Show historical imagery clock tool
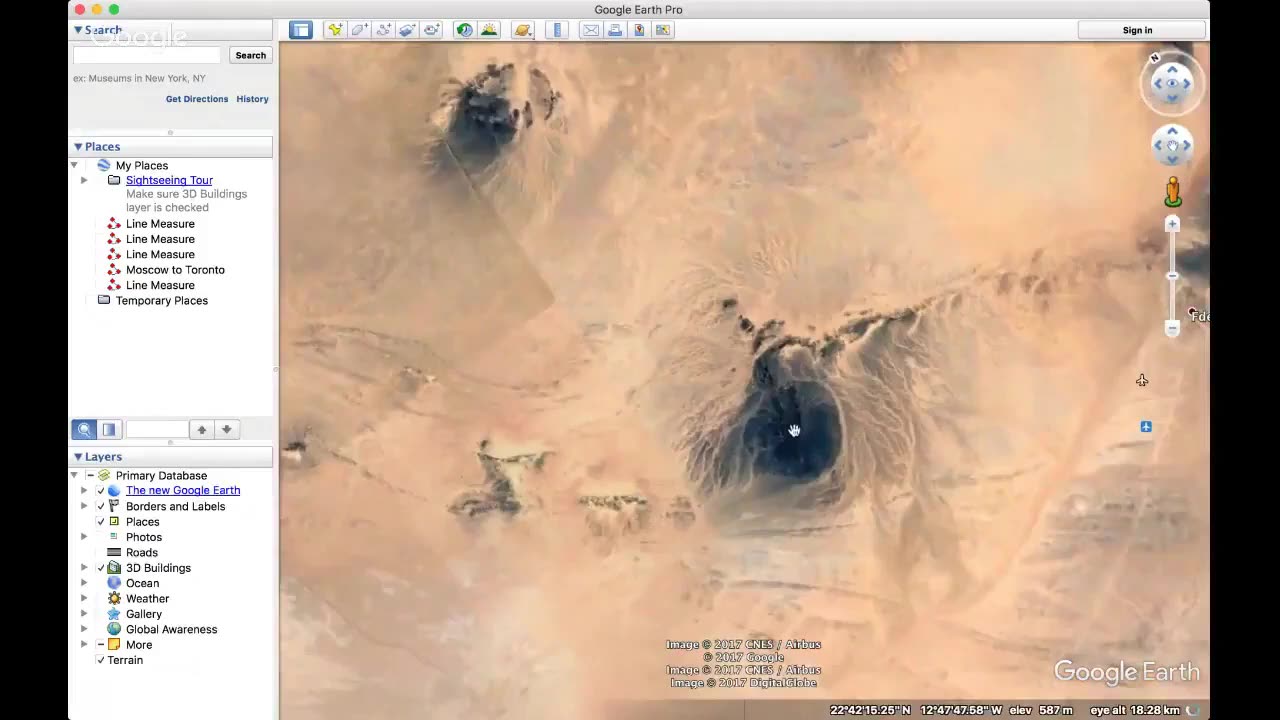Screen dimensions: 1280x720 [464, 30]
